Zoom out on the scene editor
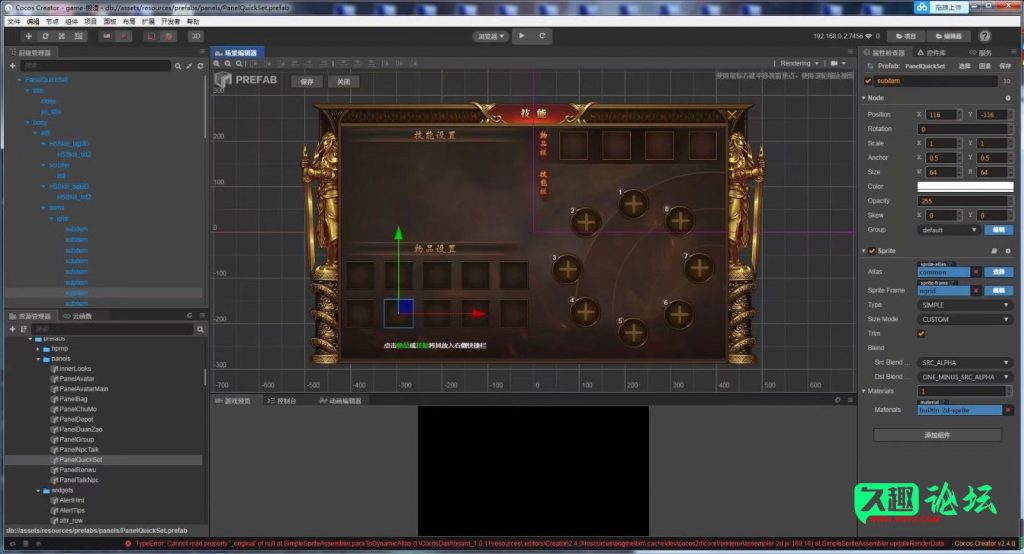 (x=228, y=64)
